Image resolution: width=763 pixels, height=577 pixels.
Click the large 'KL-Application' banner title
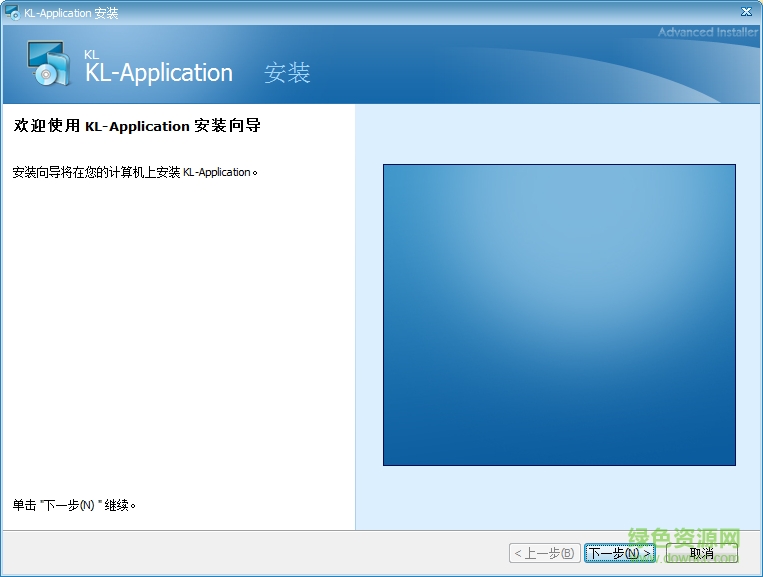[x=159, y=73]
